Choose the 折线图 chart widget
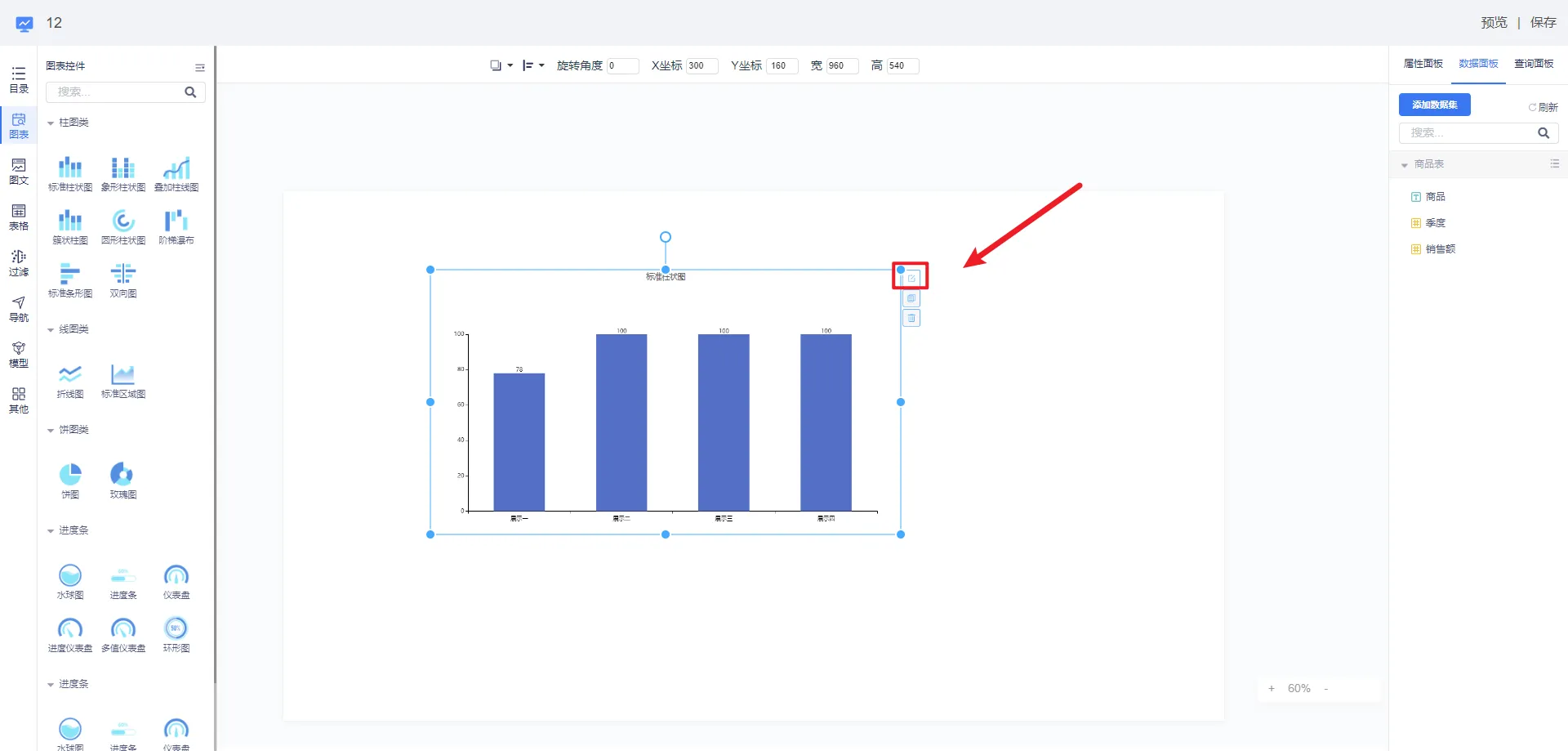1568x751 pixels. click(x=70, y=381)
